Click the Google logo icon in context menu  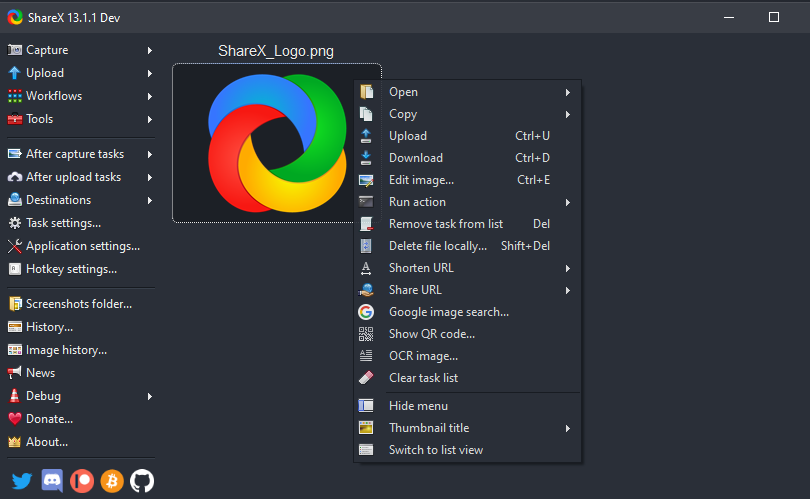point(366,312)
